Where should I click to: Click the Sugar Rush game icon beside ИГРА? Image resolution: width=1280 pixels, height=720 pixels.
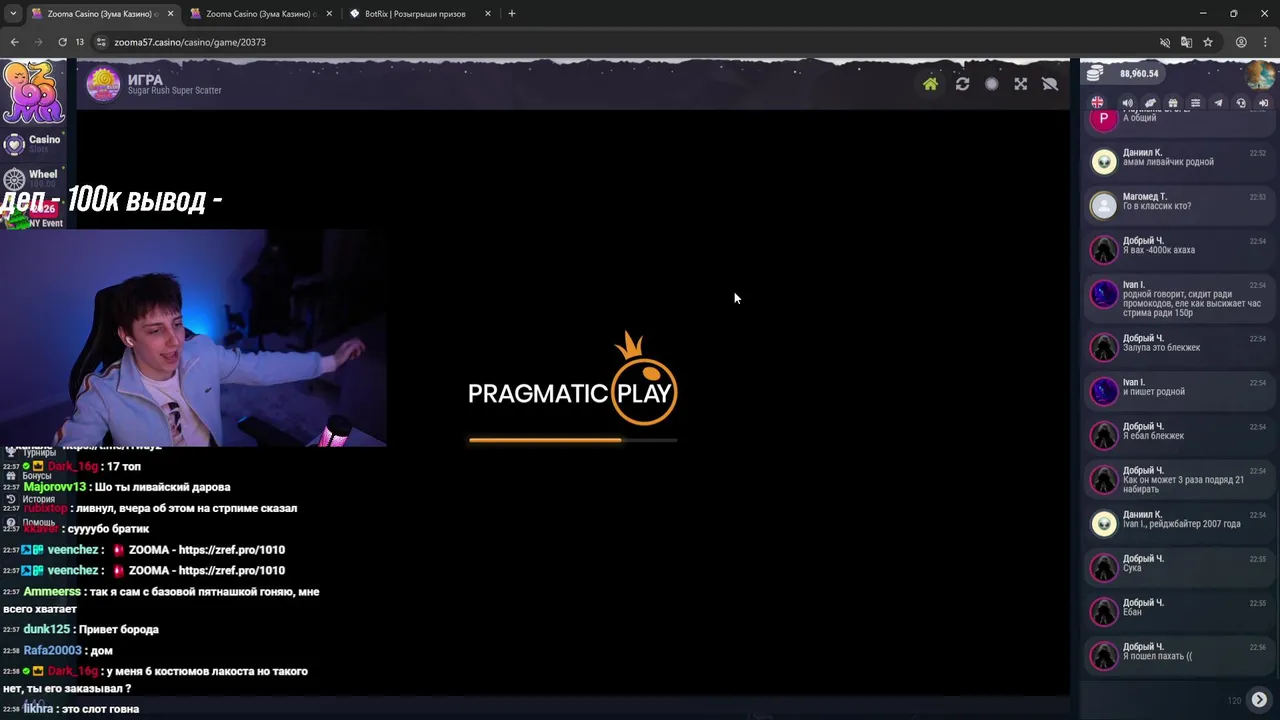coord(103,85)
